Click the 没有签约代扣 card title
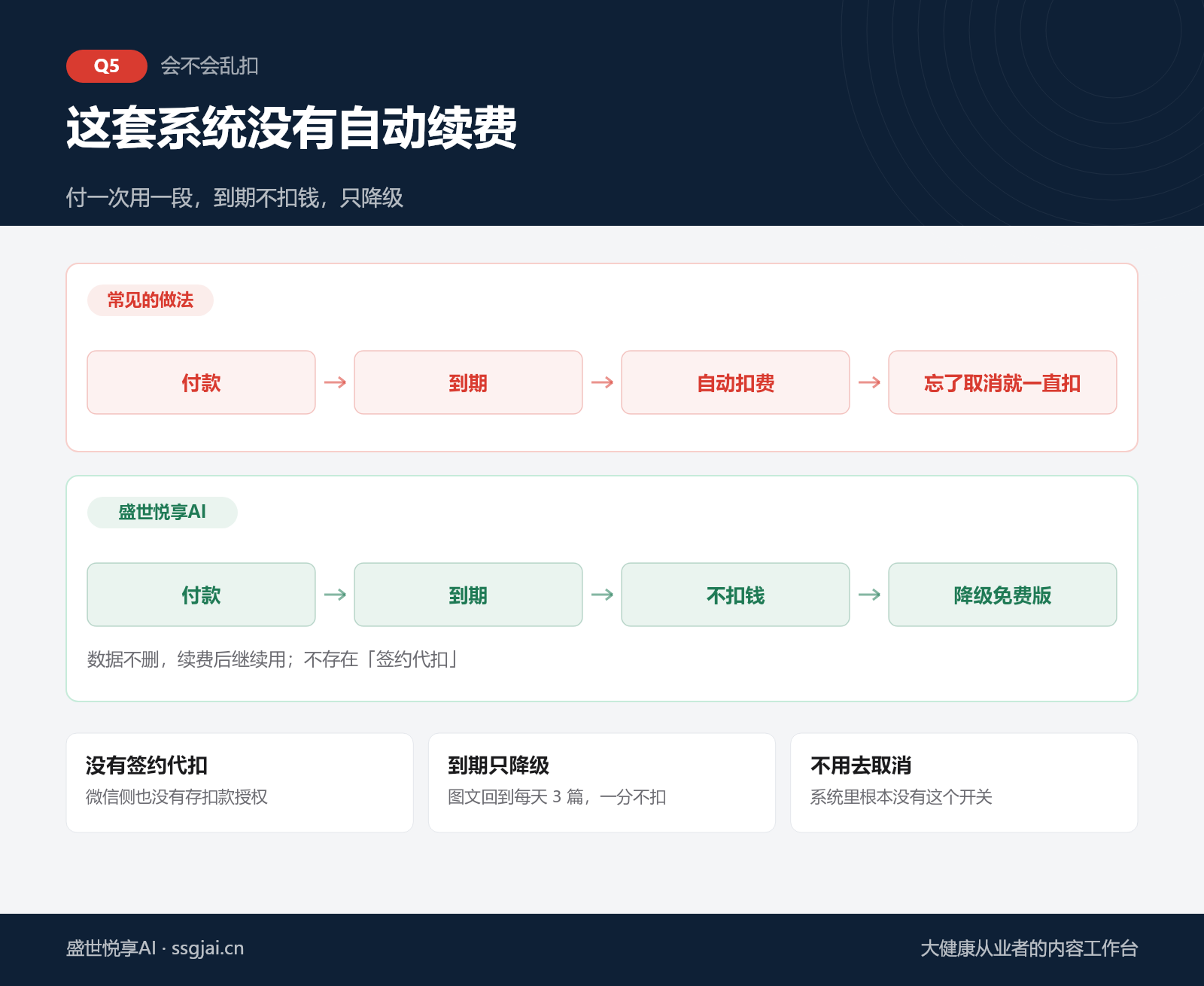 (x=147, y=765)
